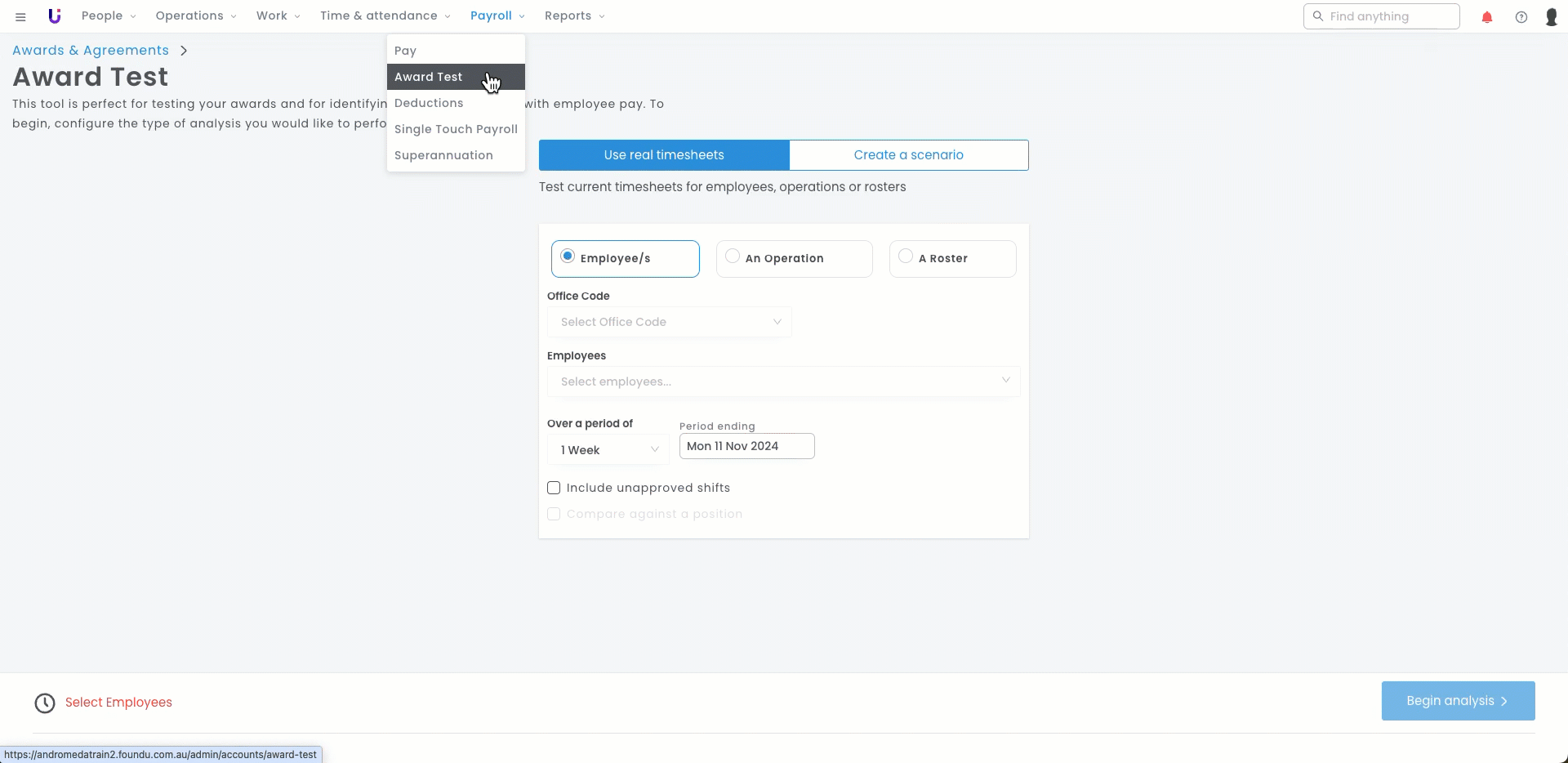Click the clock icon beside Select Employees
The width and height of the screenshot is (1568, 763).
click(x=45, y=703)
